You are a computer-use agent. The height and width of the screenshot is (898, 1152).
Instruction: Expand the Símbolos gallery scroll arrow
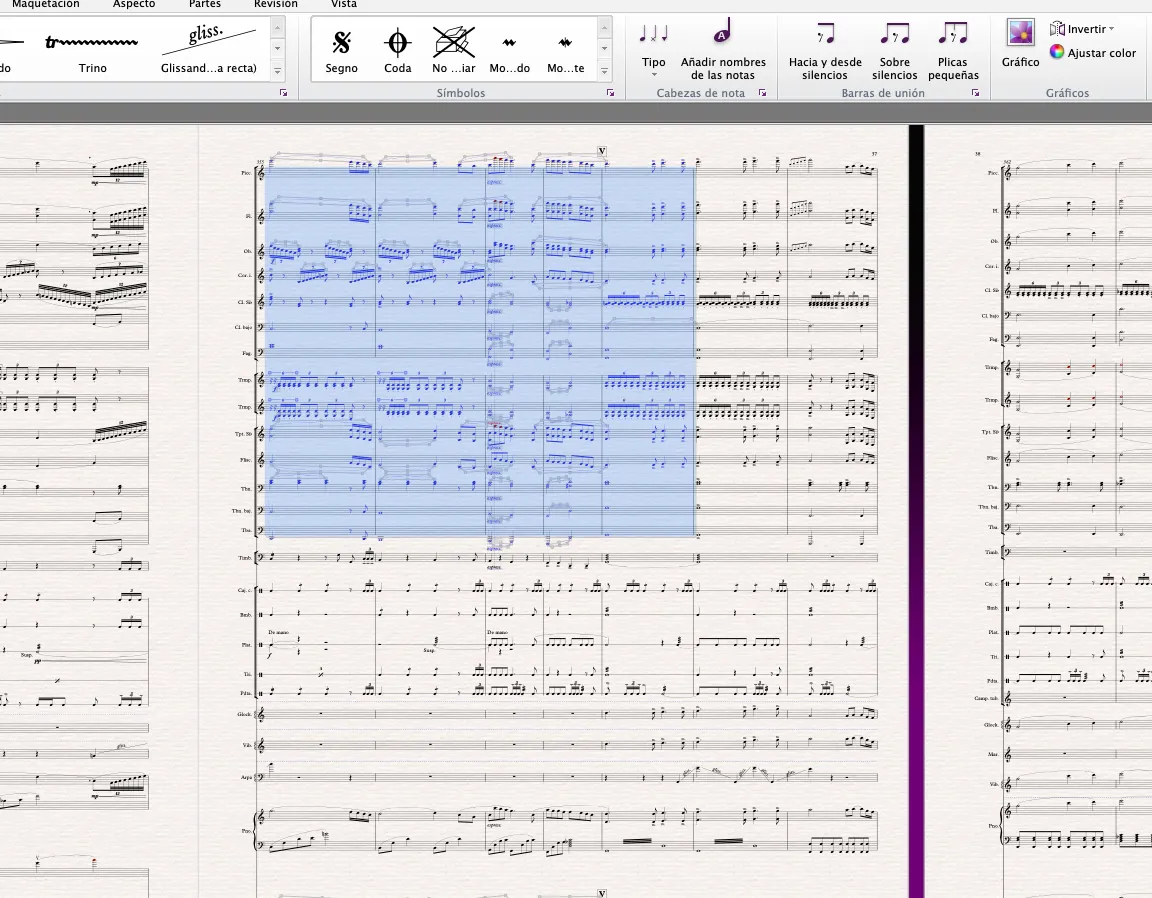point(604,72)
